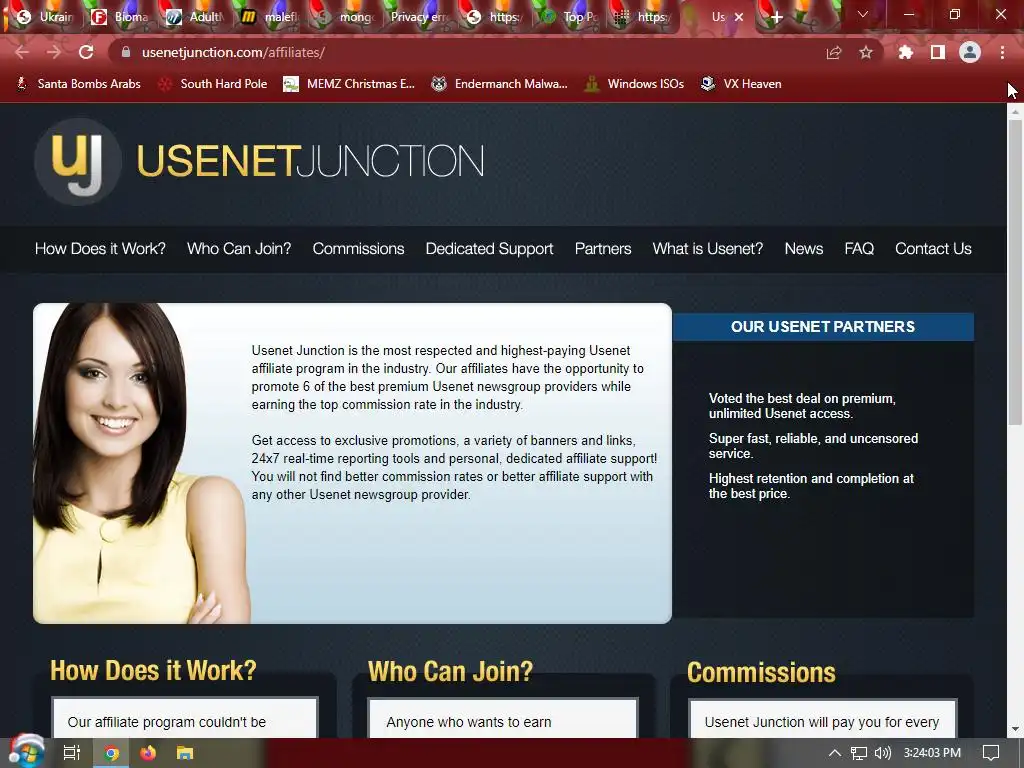Open the Chrome profile avatar

(970, 52)
